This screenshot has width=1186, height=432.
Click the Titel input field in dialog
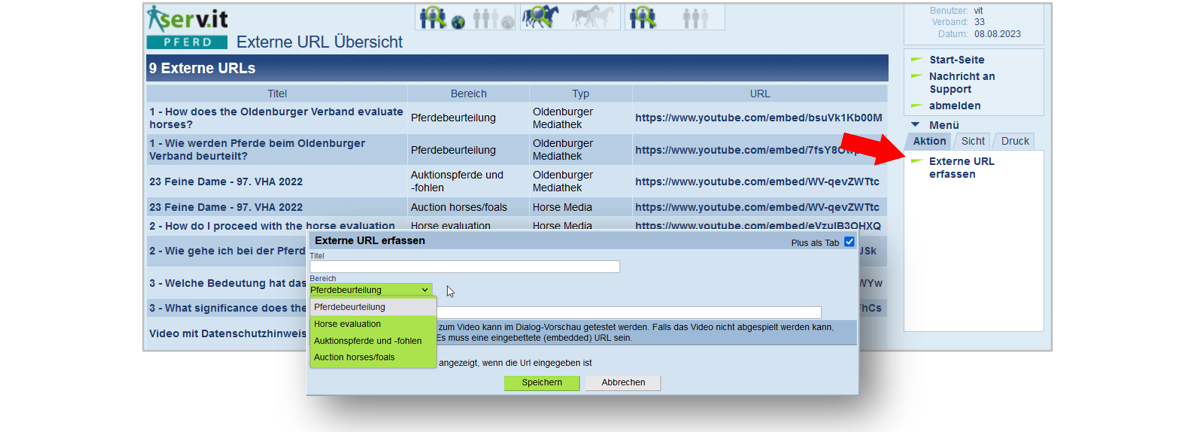pos(464,266)
